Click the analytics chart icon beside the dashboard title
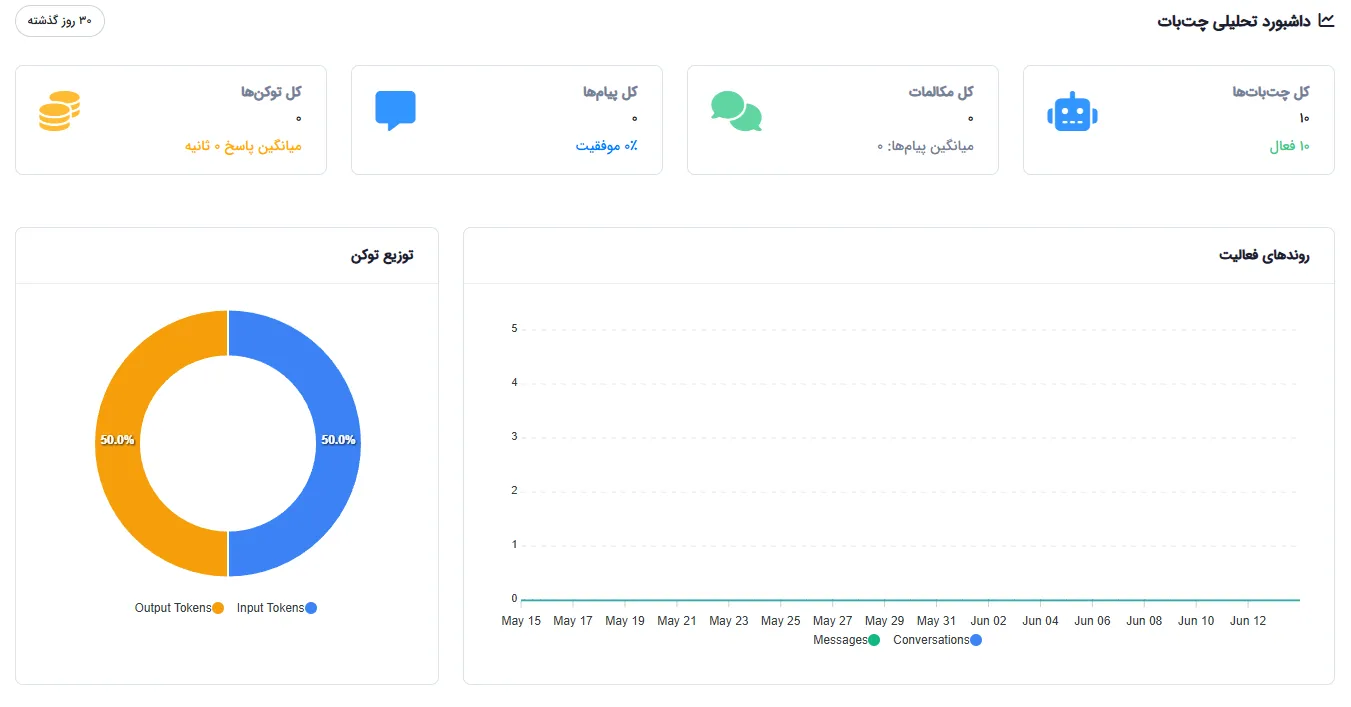Image resolution: width=1351 pixels, height=707 pixels. tap(1326, 20)
